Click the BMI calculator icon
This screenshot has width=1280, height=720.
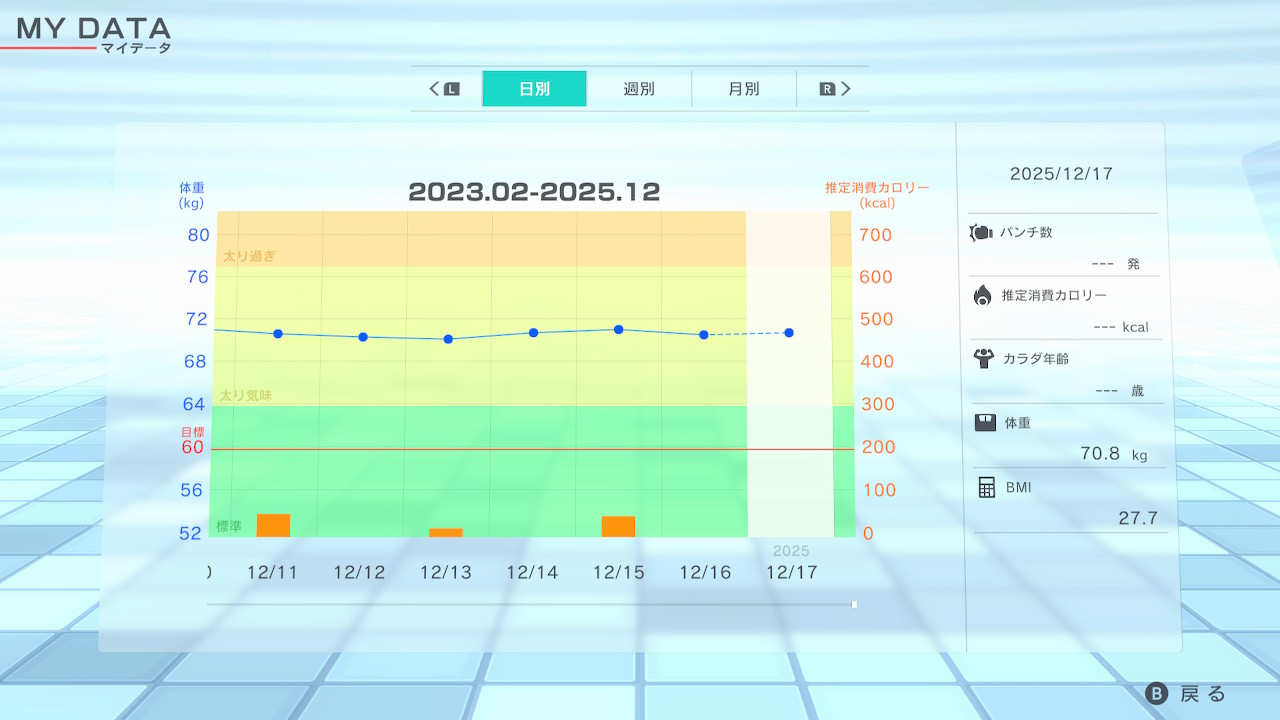(987, 487)
